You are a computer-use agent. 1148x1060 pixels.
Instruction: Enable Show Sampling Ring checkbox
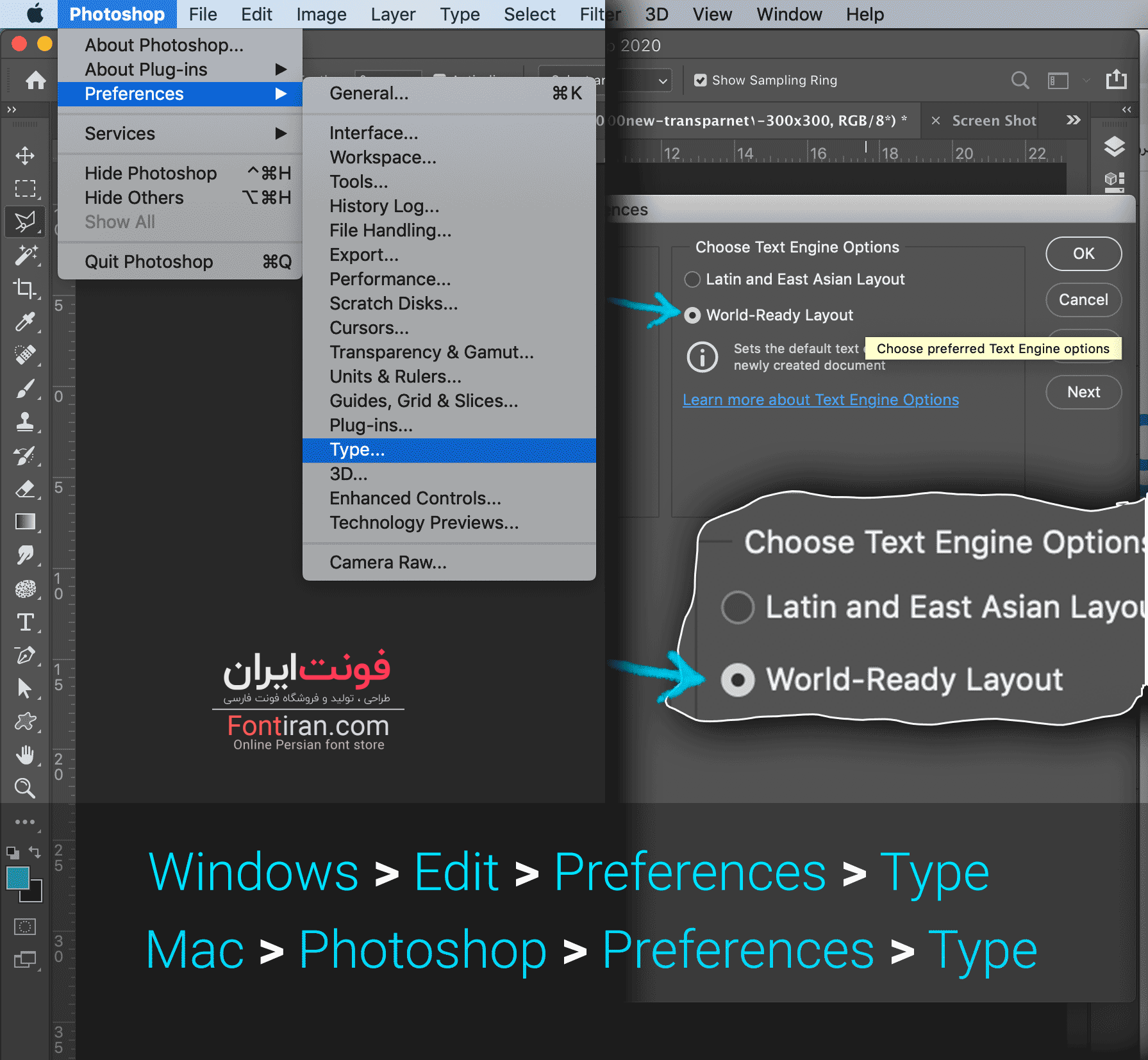(701, 80)
